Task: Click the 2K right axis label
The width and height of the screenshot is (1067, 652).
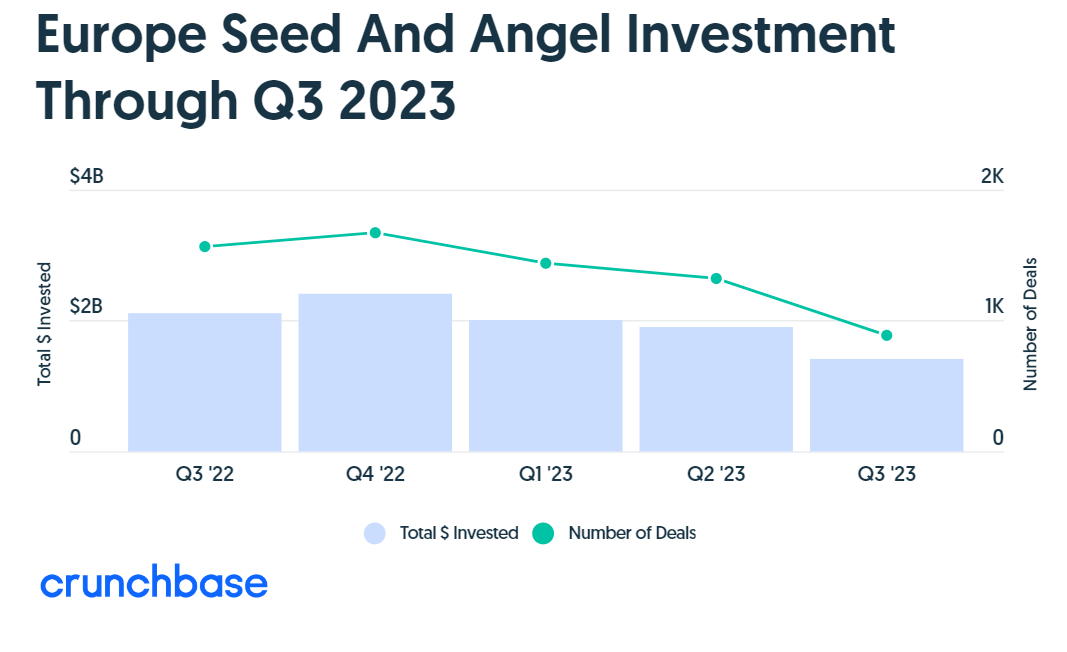Action: coord(992,177)
